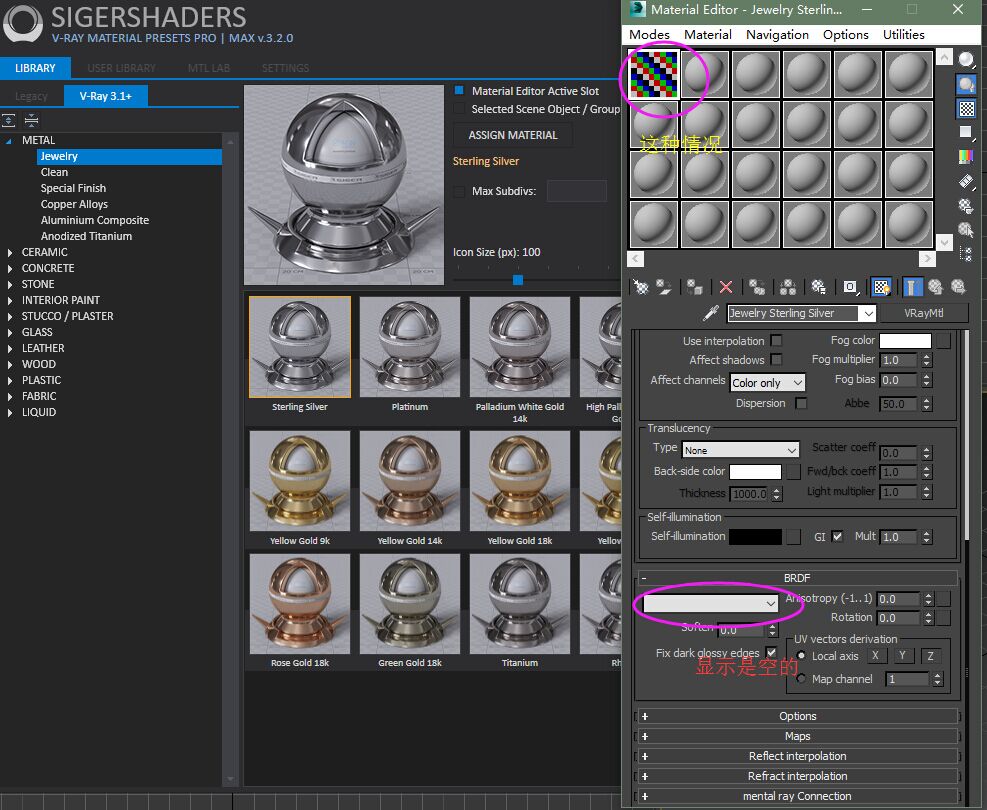The width and height of the screenshot is (987, 810).
Task: Click the Get Material icon
Action: 641,287
